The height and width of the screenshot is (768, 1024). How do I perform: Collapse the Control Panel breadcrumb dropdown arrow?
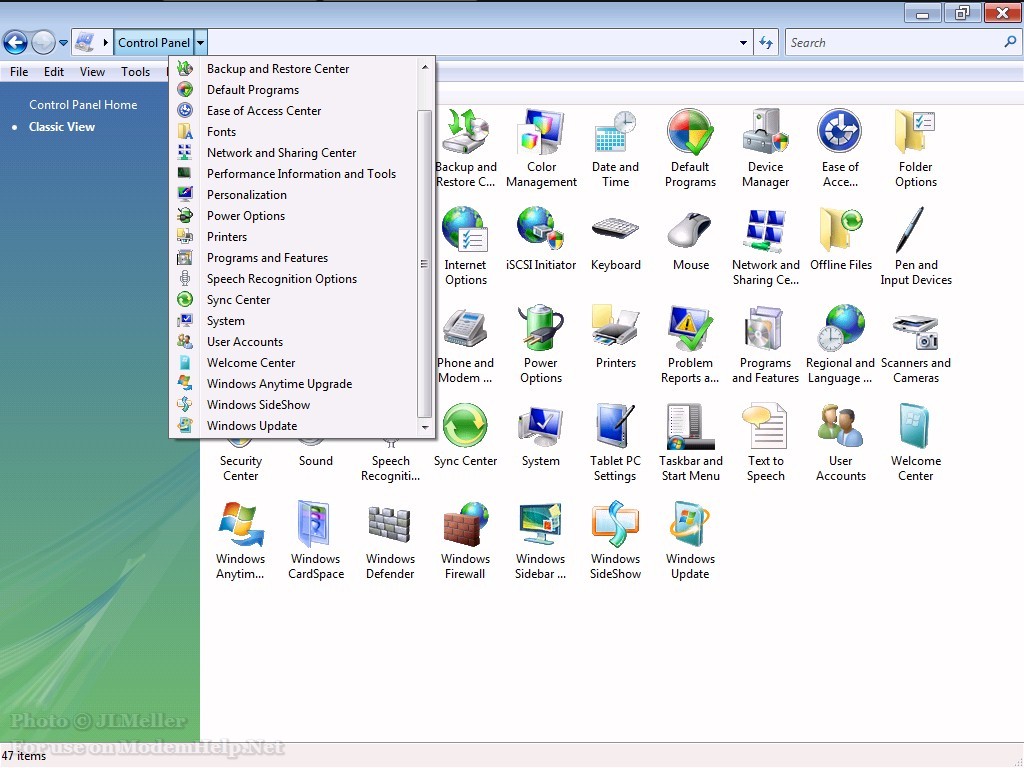point(201,43)
